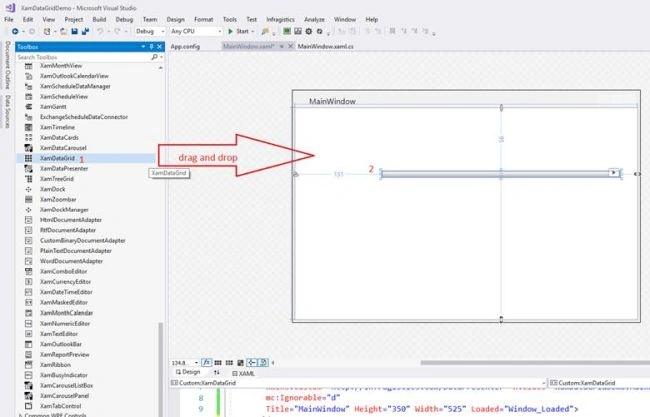This screenshot has width=650, height=417.
Task: Click the XamDataGrid control on the design surface
Action: [x=500, y=174]
